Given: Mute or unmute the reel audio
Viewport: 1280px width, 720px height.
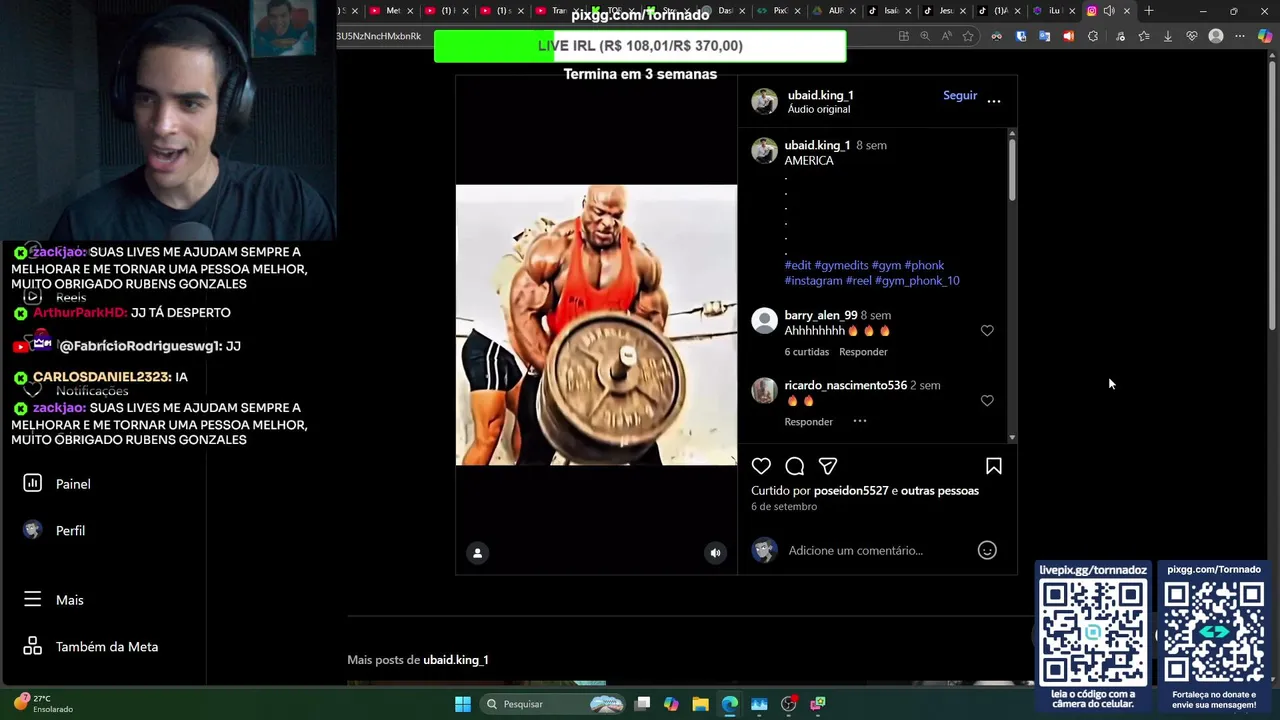Looking at the screenshot, I should [715, 553].
